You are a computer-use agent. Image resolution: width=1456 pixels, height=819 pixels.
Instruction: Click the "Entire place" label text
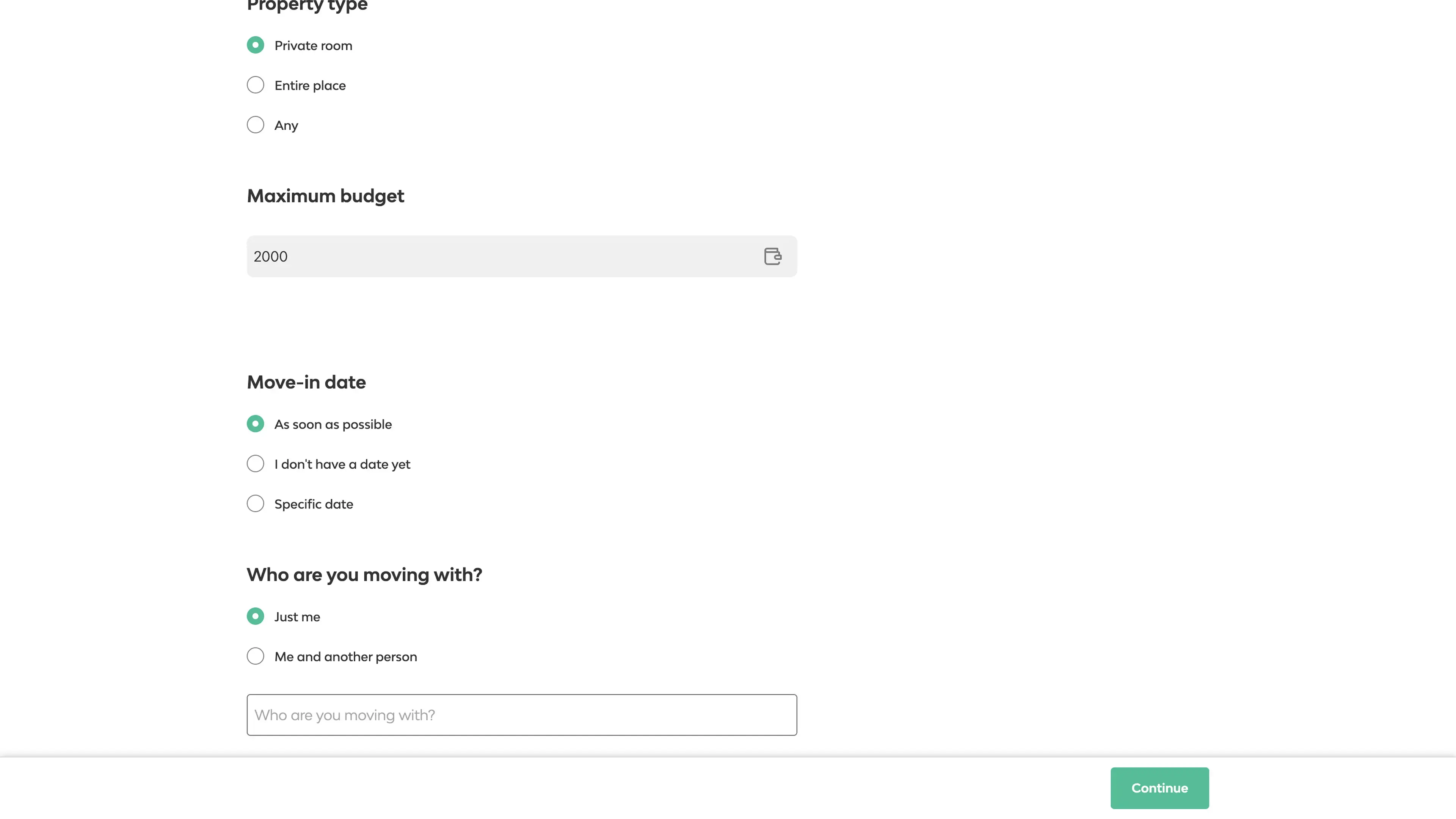pos(310,86)
